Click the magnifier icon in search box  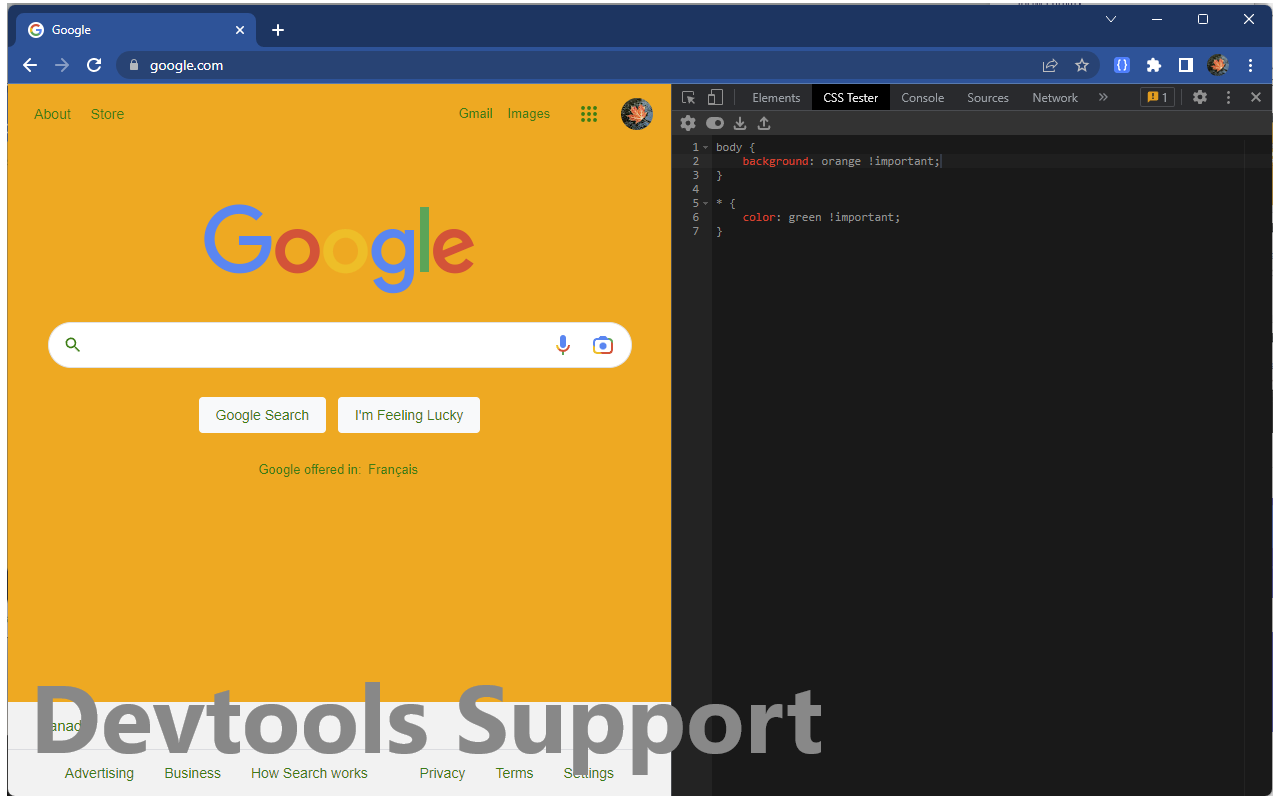[x=72, y=345]
